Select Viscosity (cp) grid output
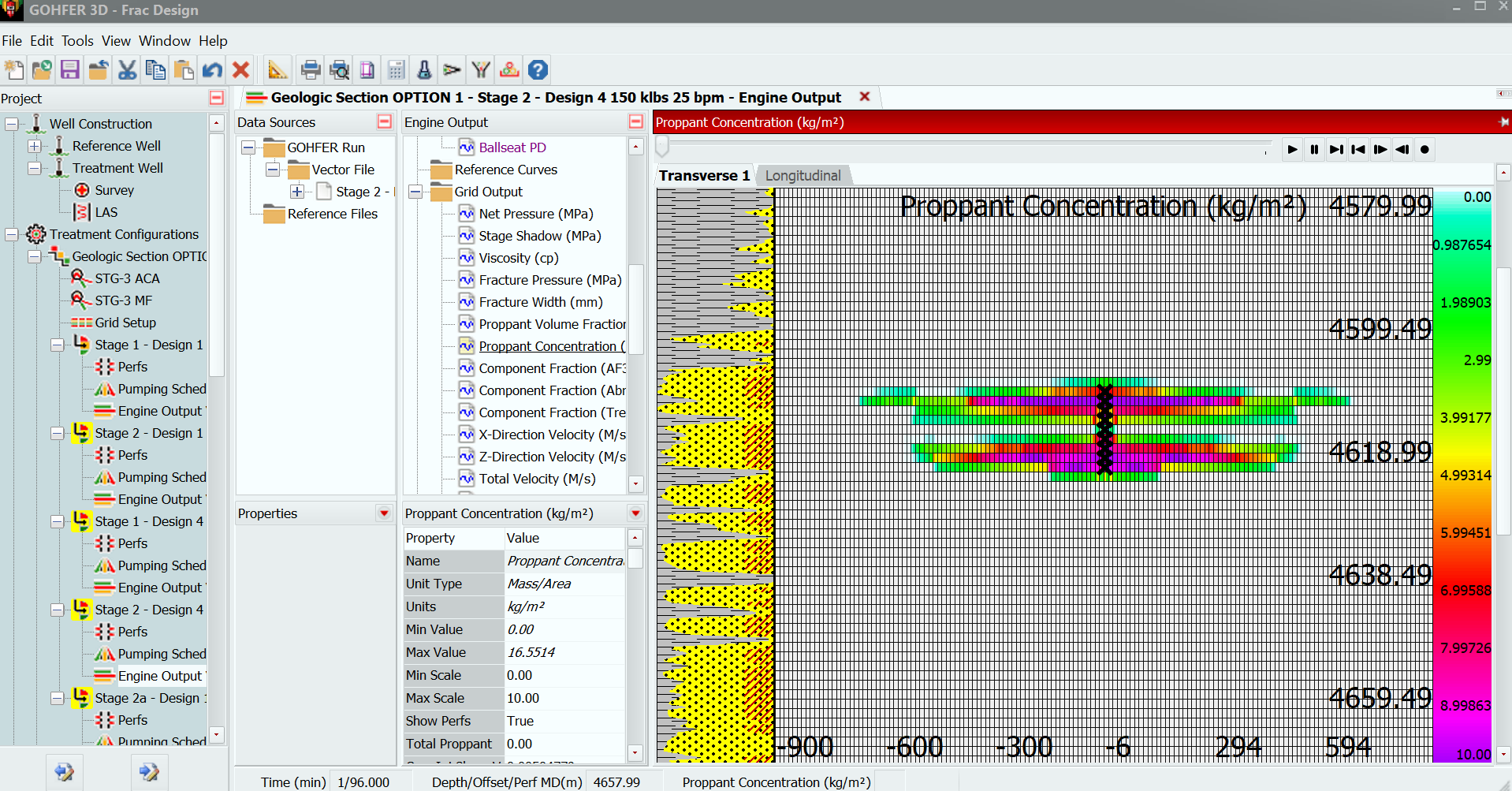Viewport: 1512px width, 791px height. [519, 258]
